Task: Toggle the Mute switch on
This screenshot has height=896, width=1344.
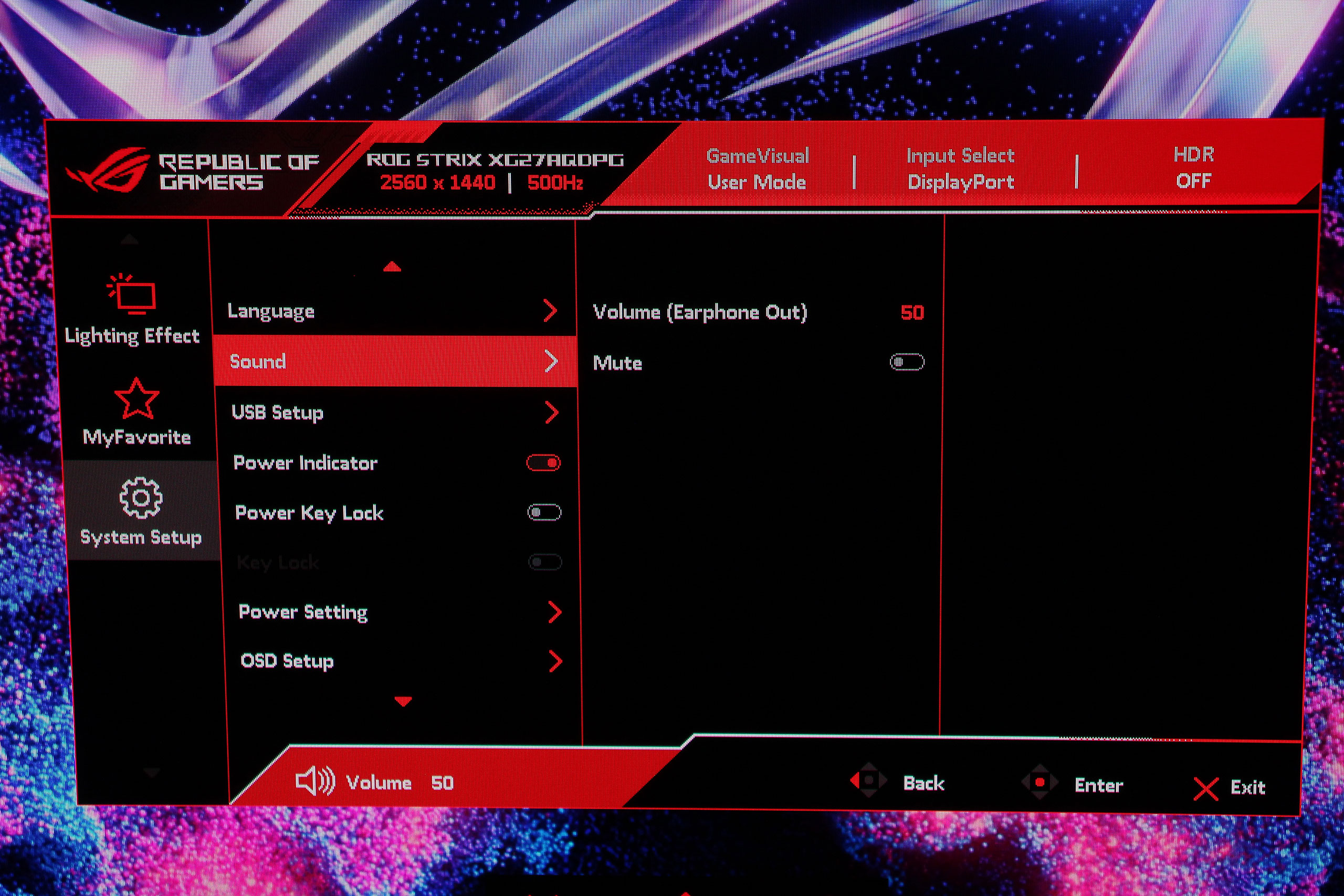Action: pos(906,362)
